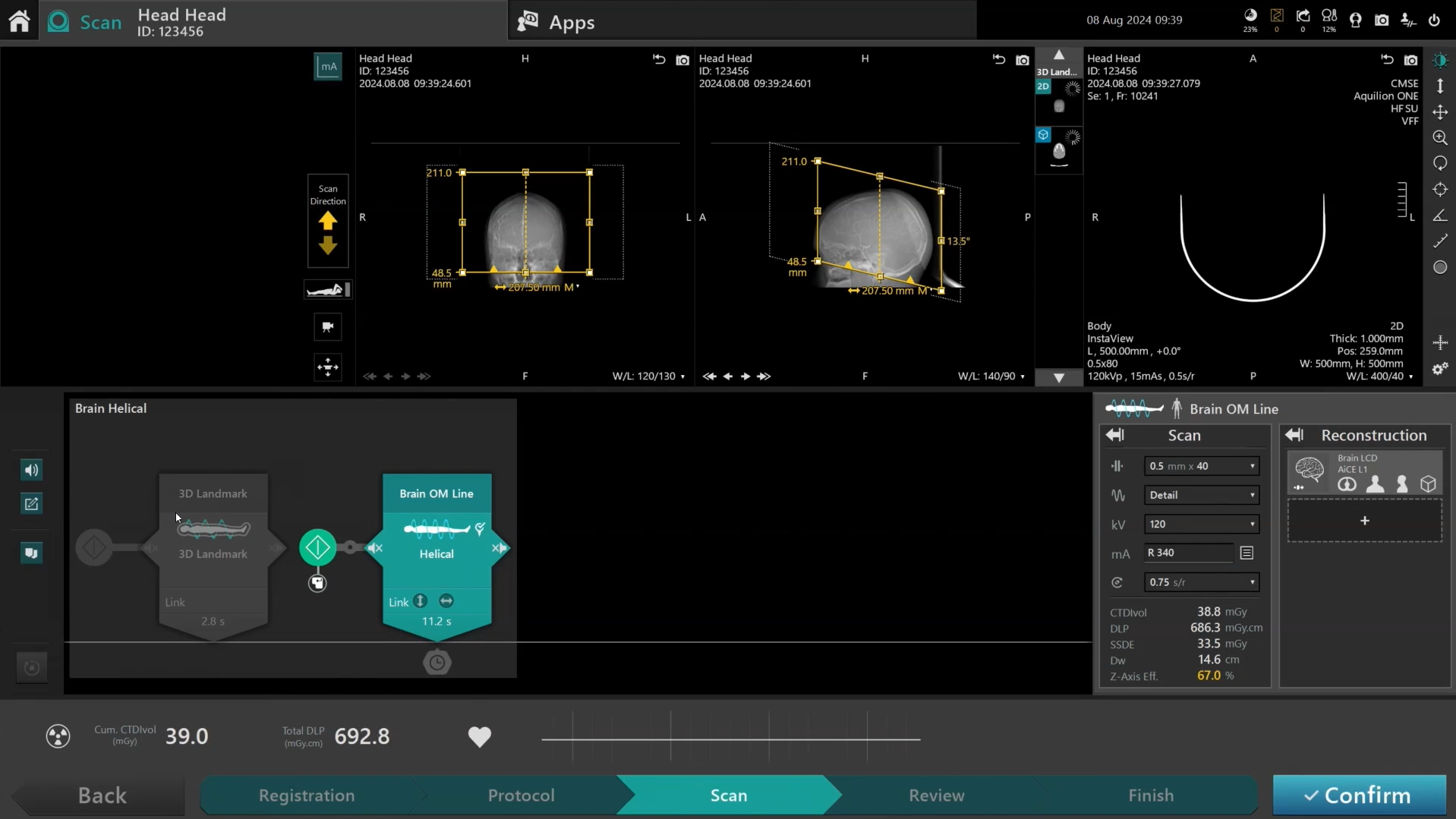
Task: Toggle the Link horizontal range icon on Brain OM Line
Action: pyautogui.click(x=446, y=601)
